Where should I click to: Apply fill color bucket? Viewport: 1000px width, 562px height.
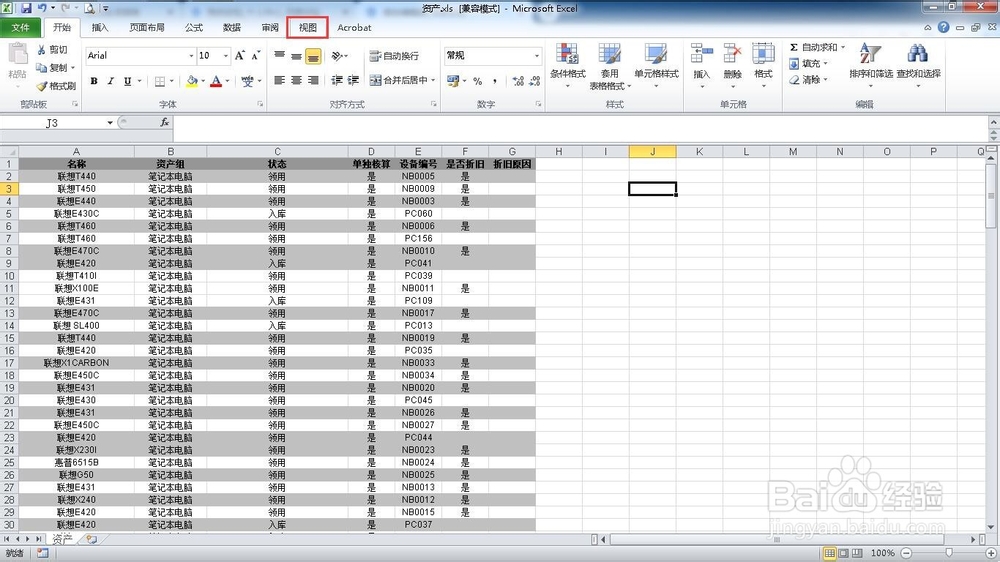click(192, 81)
